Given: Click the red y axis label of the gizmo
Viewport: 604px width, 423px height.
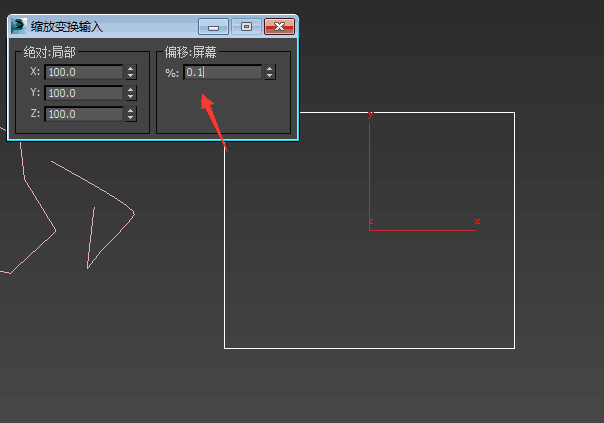Looking at the screenshot, I should tap(371, 115).
